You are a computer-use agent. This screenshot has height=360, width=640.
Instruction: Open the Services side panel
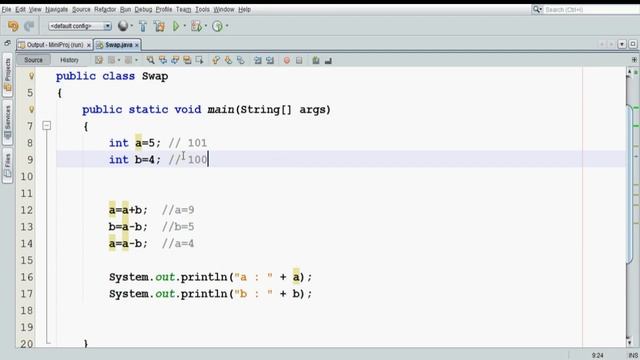(7, 122)
